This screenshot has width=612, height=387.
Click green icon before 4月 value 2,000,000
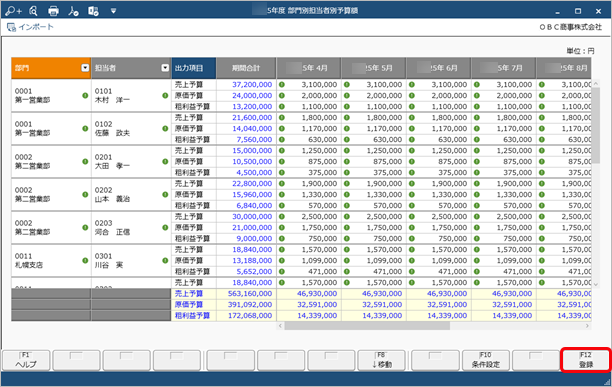click(282, 96)
